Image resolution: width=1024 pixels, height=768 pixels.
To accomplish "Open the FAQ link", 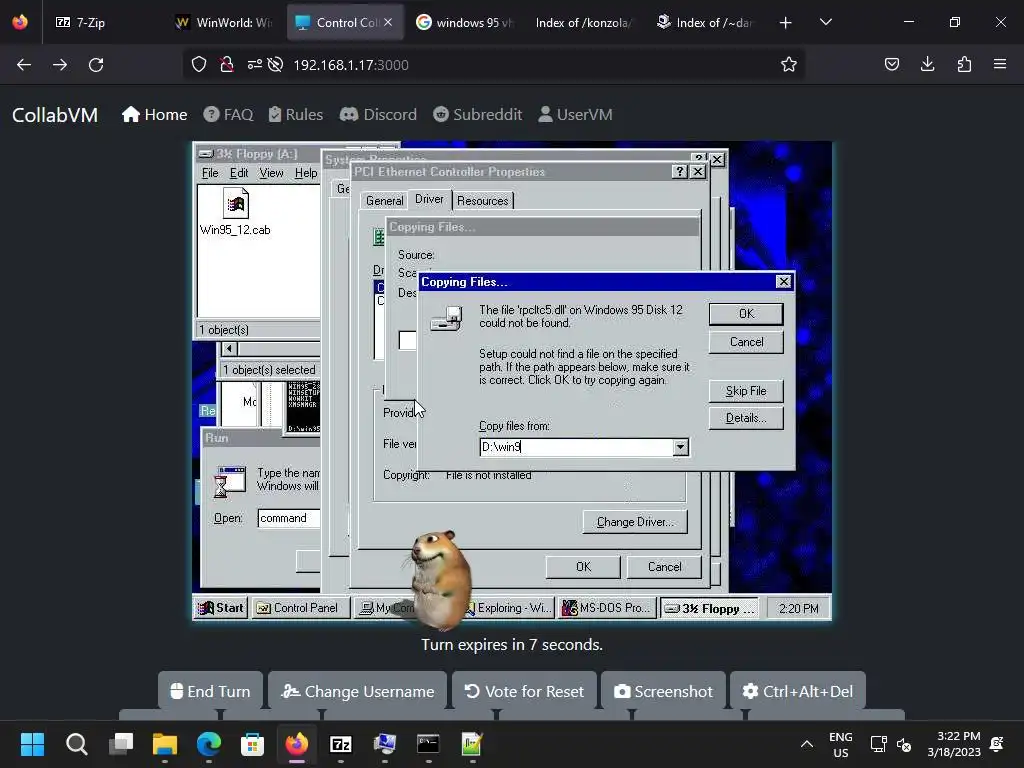I will pos(228,115).
